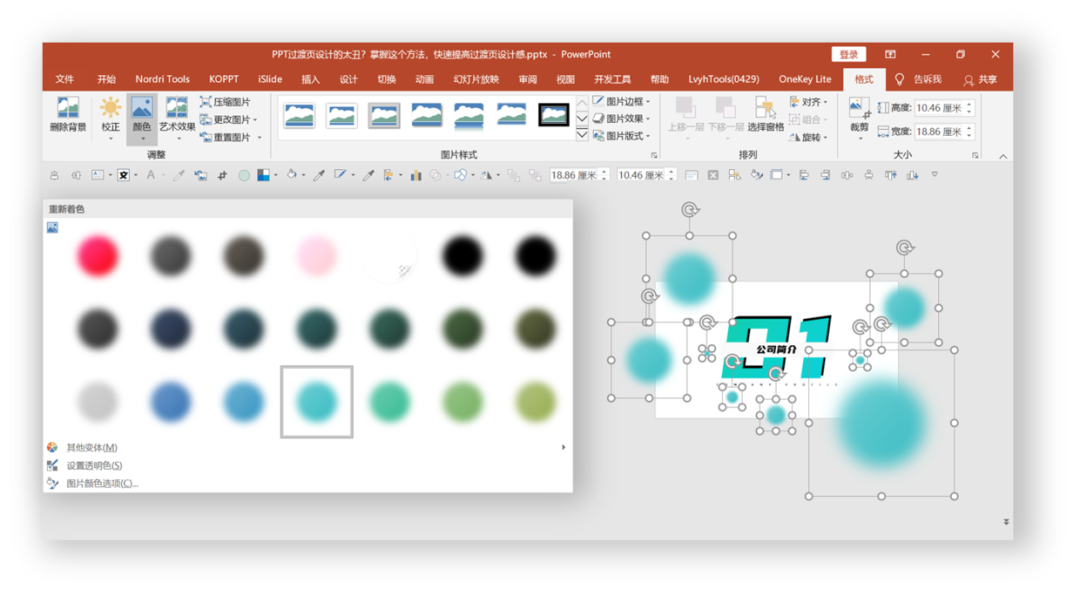Click the 公司简介 text on slide

(776, 350)
